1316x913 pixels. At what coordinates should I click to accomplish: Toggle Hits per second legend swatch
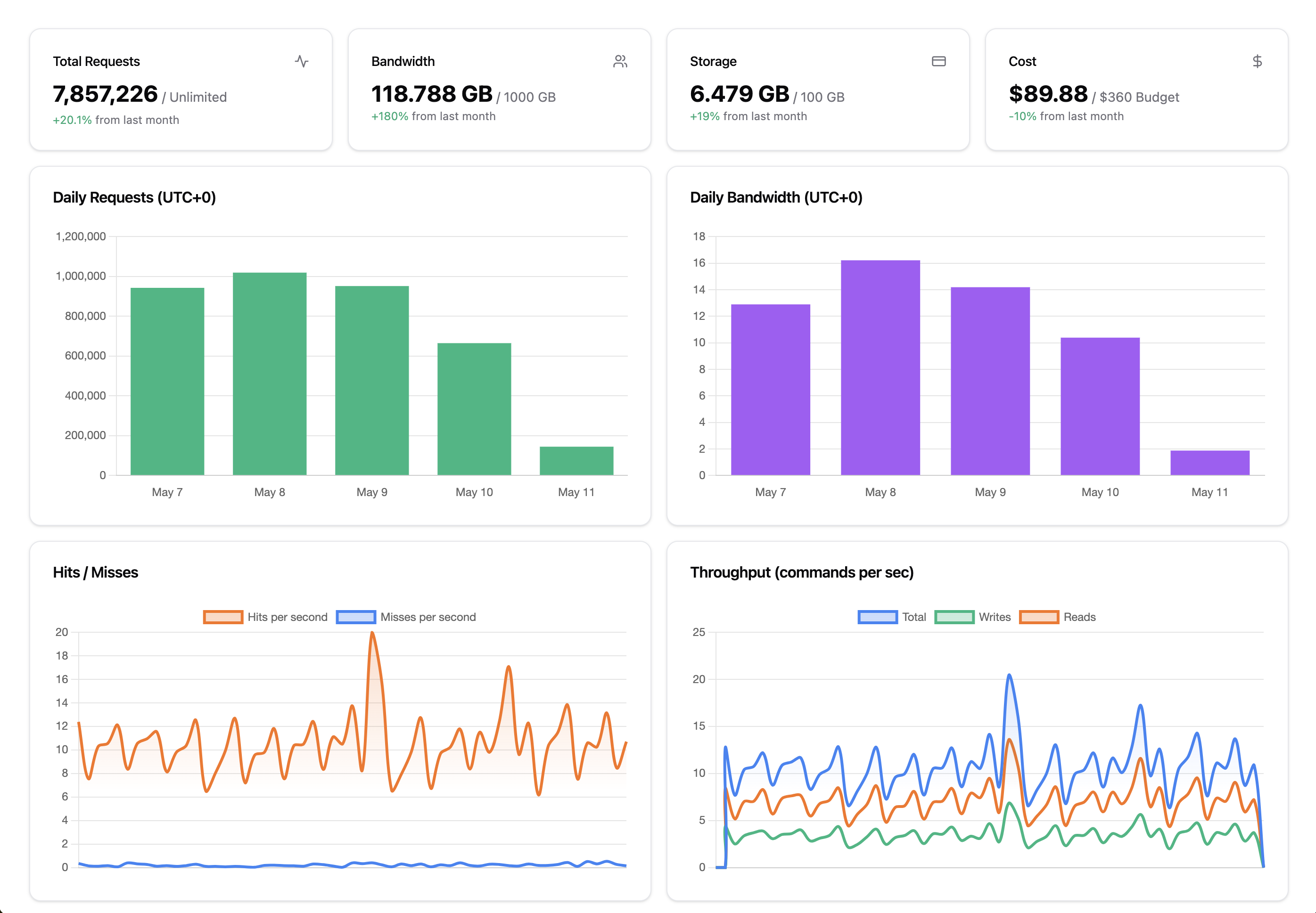point(223,617)
